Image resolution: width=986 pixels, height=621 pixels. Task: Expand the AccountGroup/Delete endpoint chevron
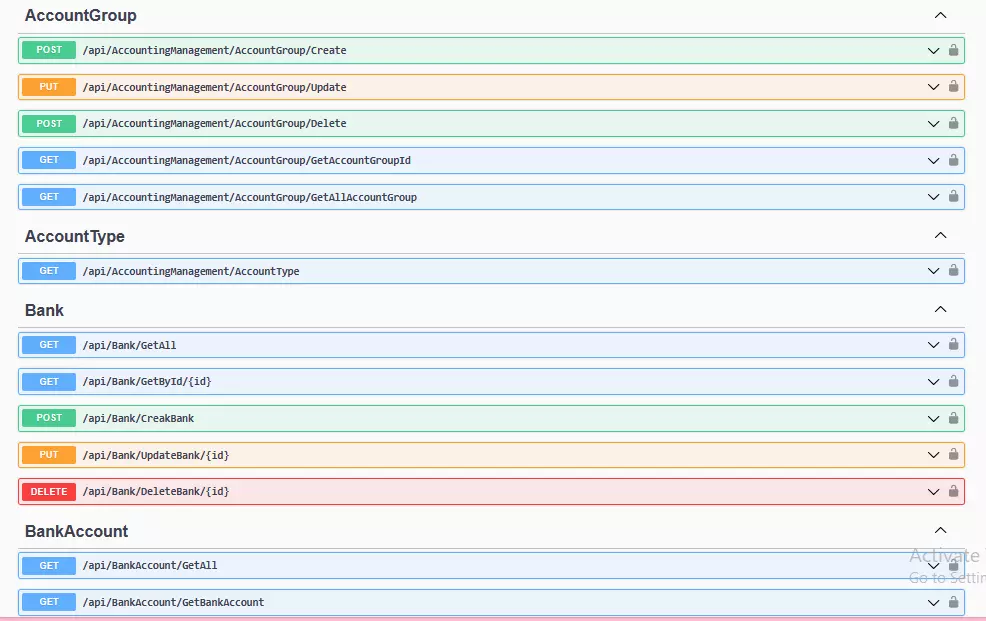coord(933,124)
